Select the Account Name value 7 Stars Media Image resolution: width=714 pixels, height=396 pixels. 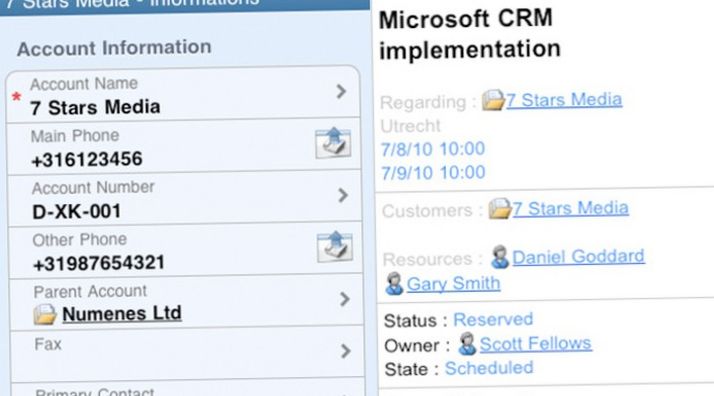pos(95,107)
